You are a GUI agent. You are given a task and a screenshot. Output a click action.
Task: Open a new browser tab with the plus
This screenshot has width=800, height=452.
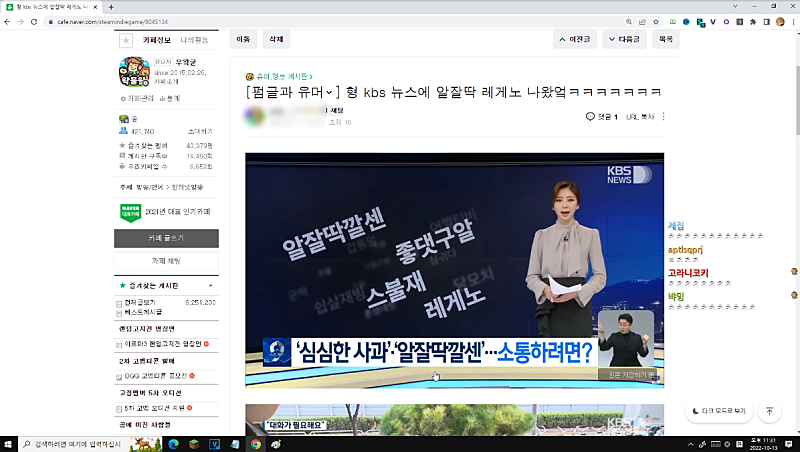[111, 7]
